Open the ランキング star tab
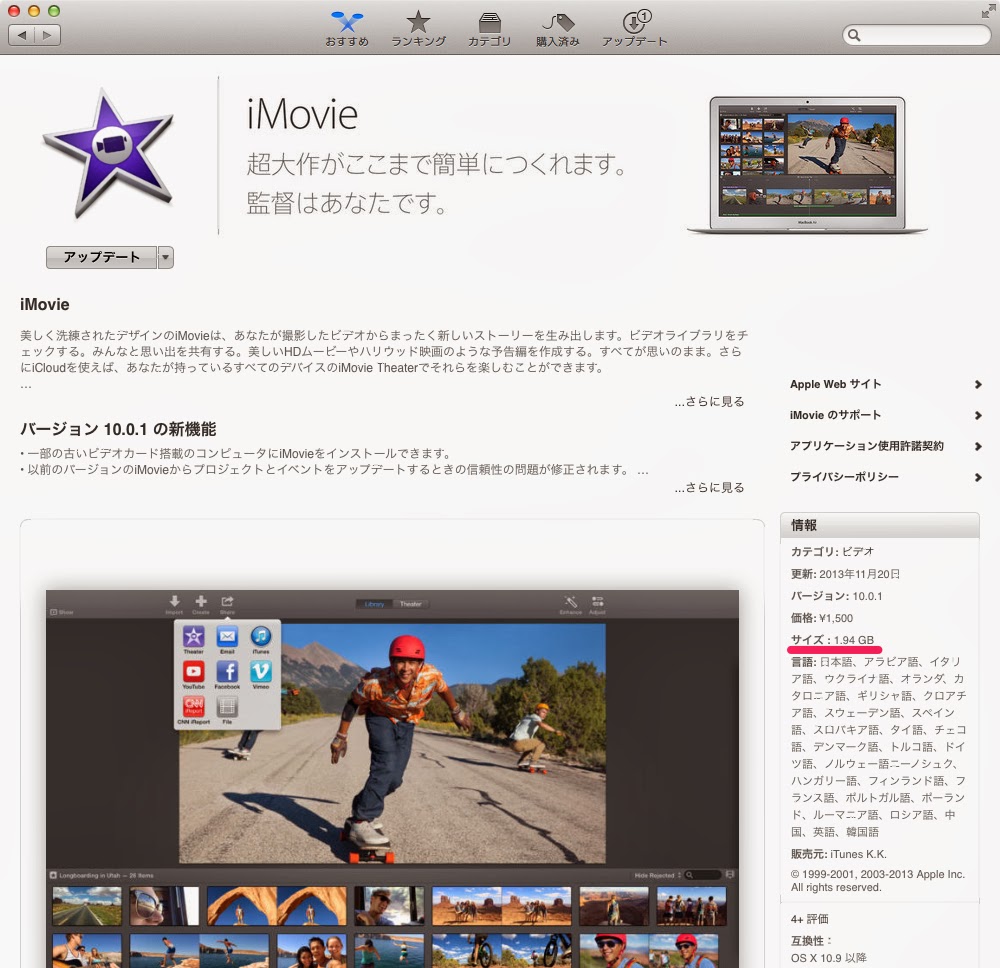1000x968 pixels. point(418,30)
